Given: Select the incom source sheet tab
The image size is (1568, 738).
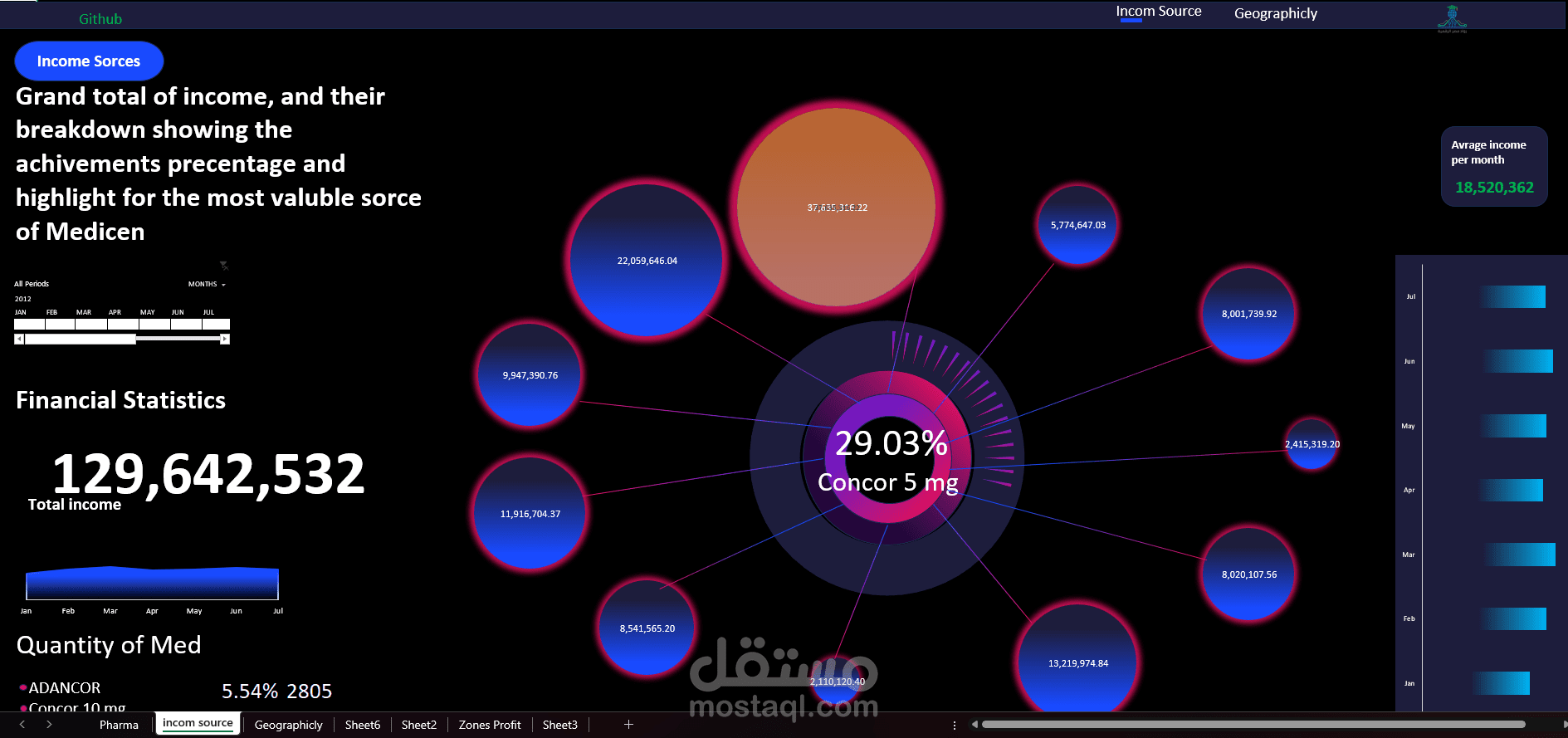Looking at the screenshot, I should (x=198, y=723).
